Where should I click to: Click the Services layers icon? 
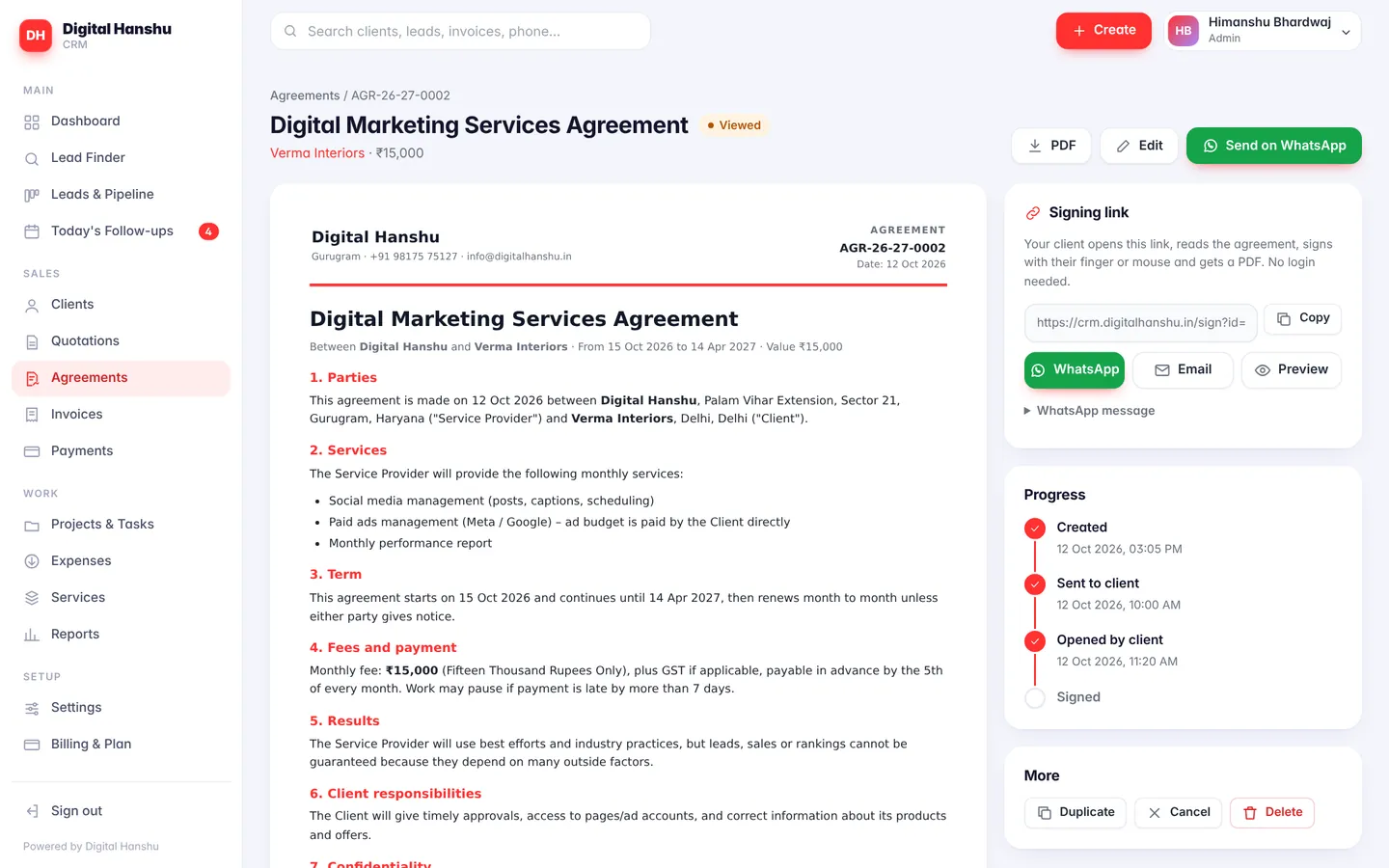pos(32,599)
